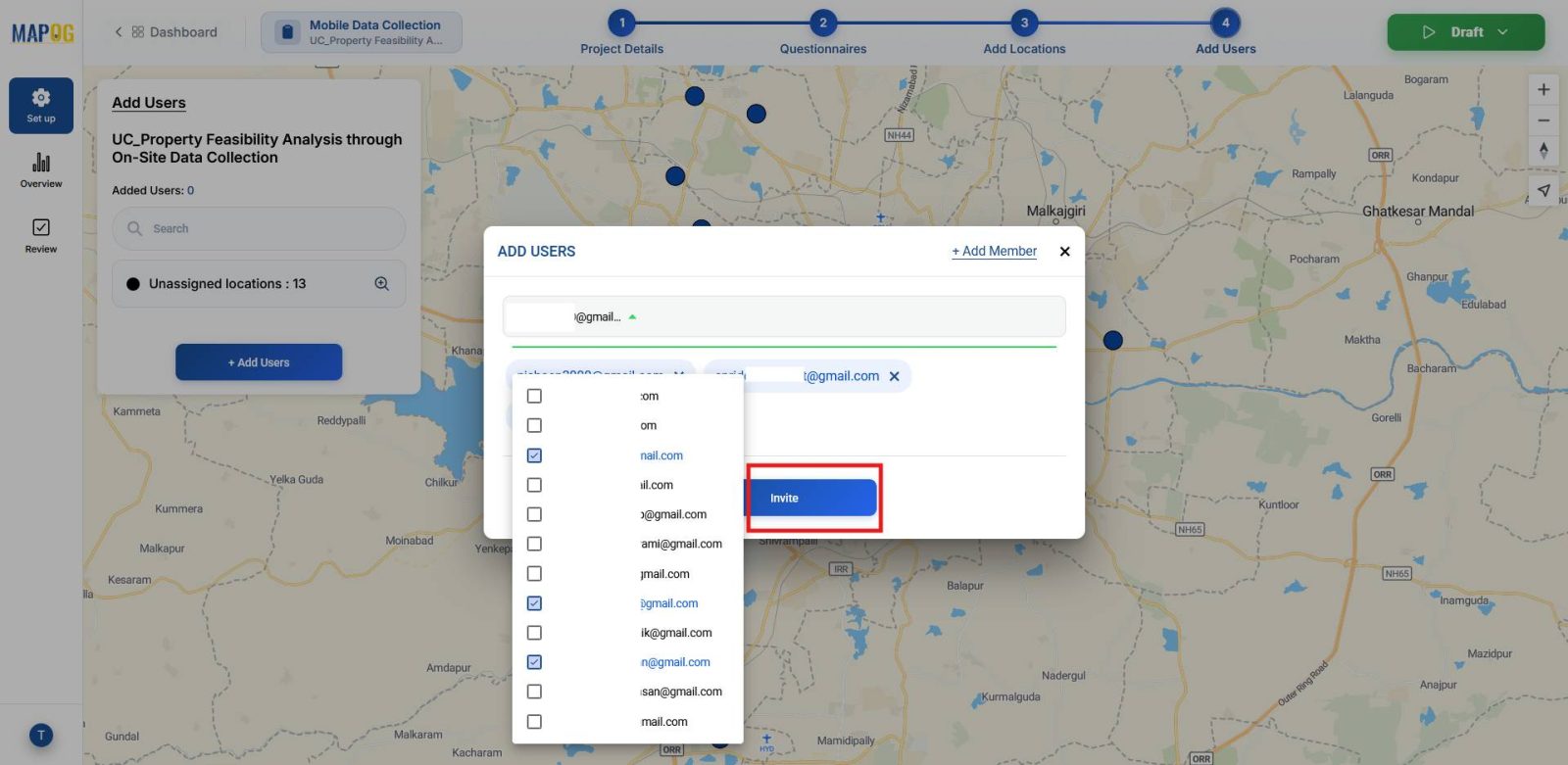Click the Mobile Data Collection clipboard icon
This screenshot has width=1568, height=765.
[x=287, y=32]
